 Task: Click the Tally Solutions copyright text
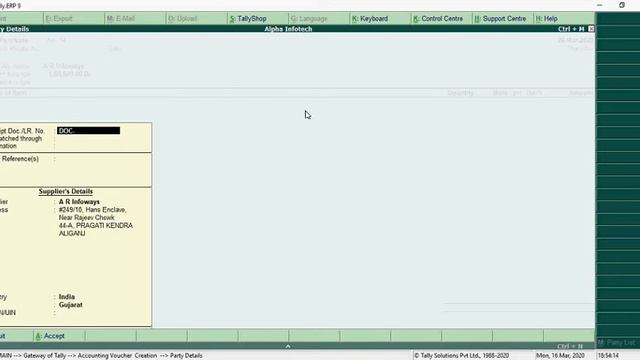[x=462, y=356]
